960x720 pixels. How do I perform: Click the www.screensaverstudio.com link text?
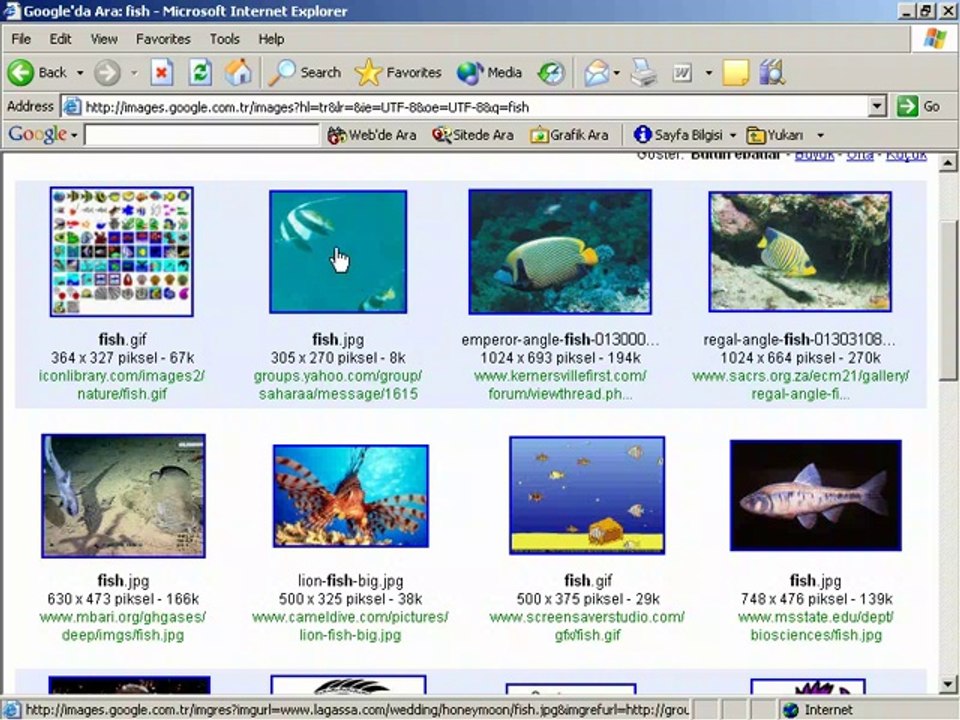tap(587, 617)
